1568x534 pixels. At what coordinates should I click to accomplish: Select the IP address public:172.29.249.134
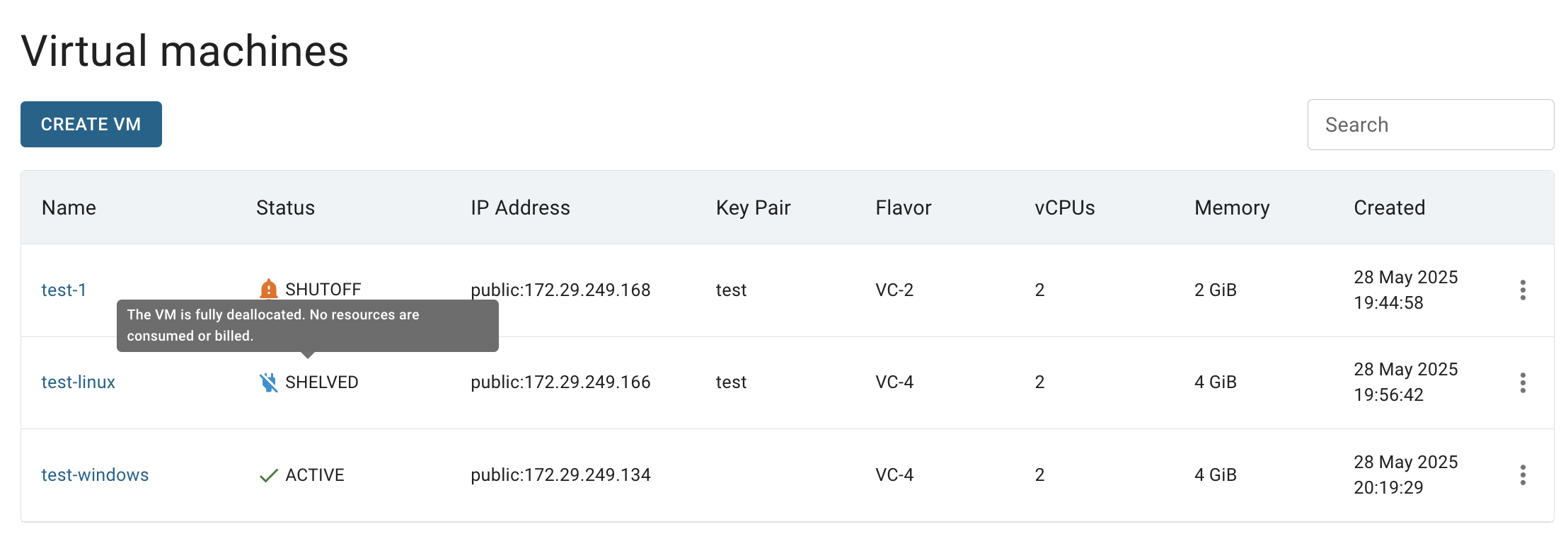tap(560, 475)
